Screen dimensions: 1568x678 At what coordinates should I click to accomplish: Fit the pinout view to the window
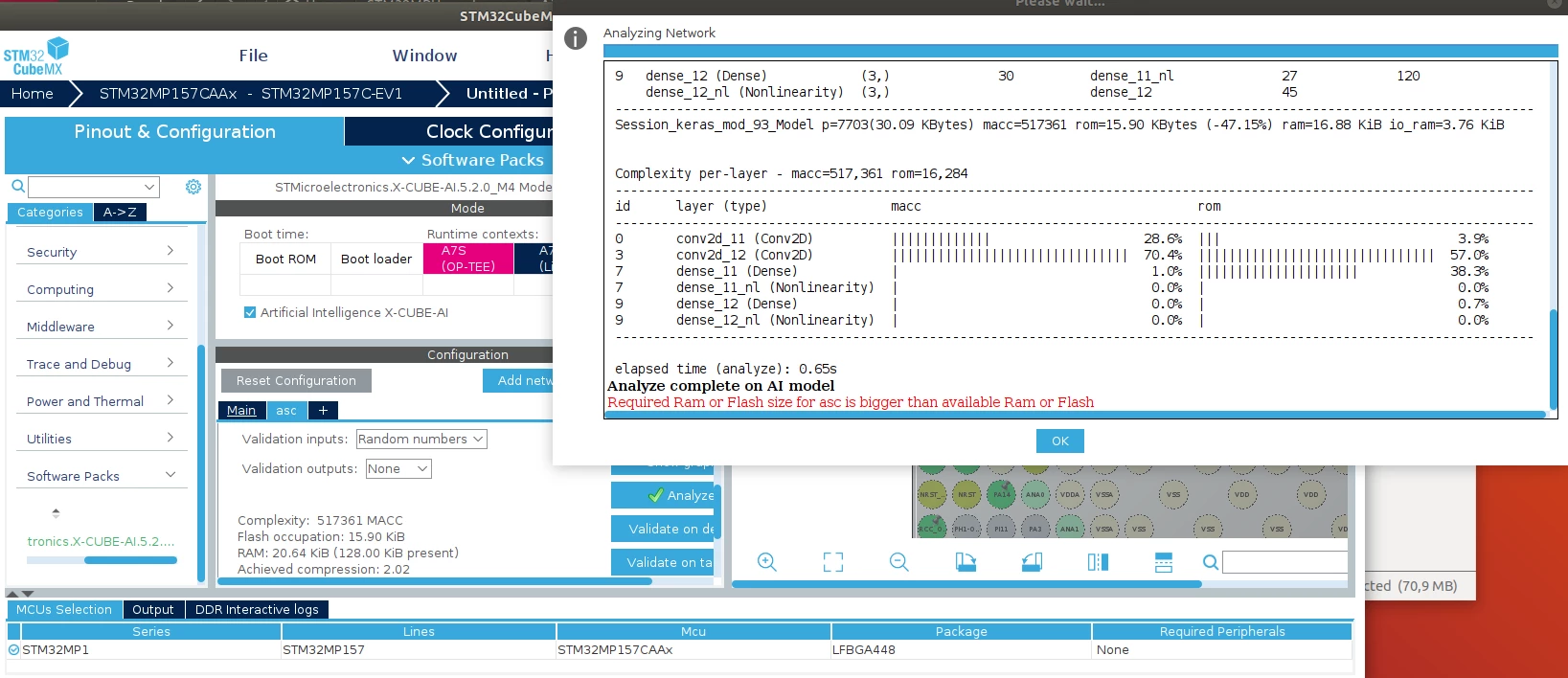(x=833, y=562)
